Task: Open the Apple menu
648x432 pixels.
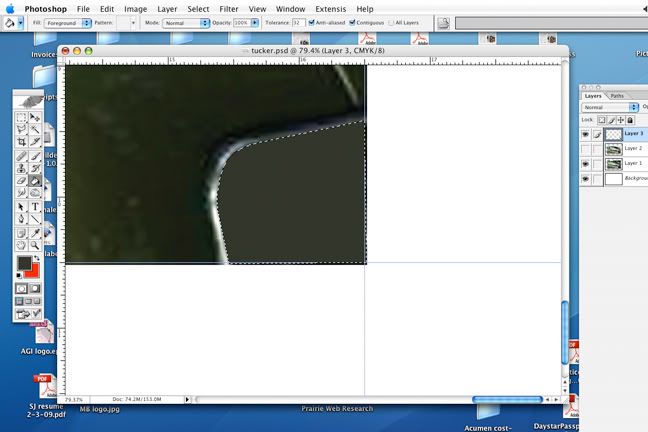Action: tap(10, 9)
